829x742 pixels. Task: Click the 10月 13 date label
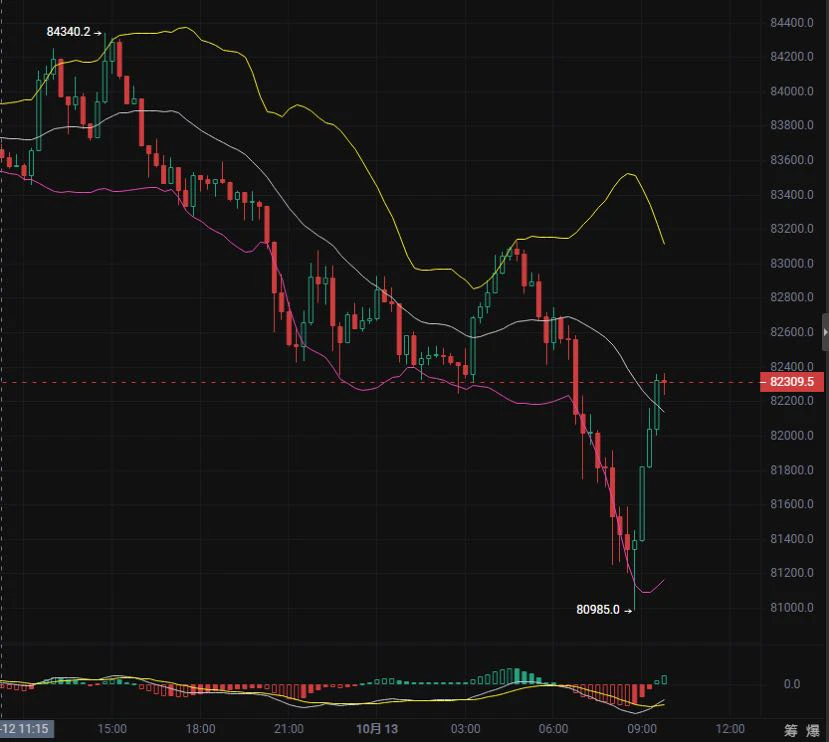[377, 729]
